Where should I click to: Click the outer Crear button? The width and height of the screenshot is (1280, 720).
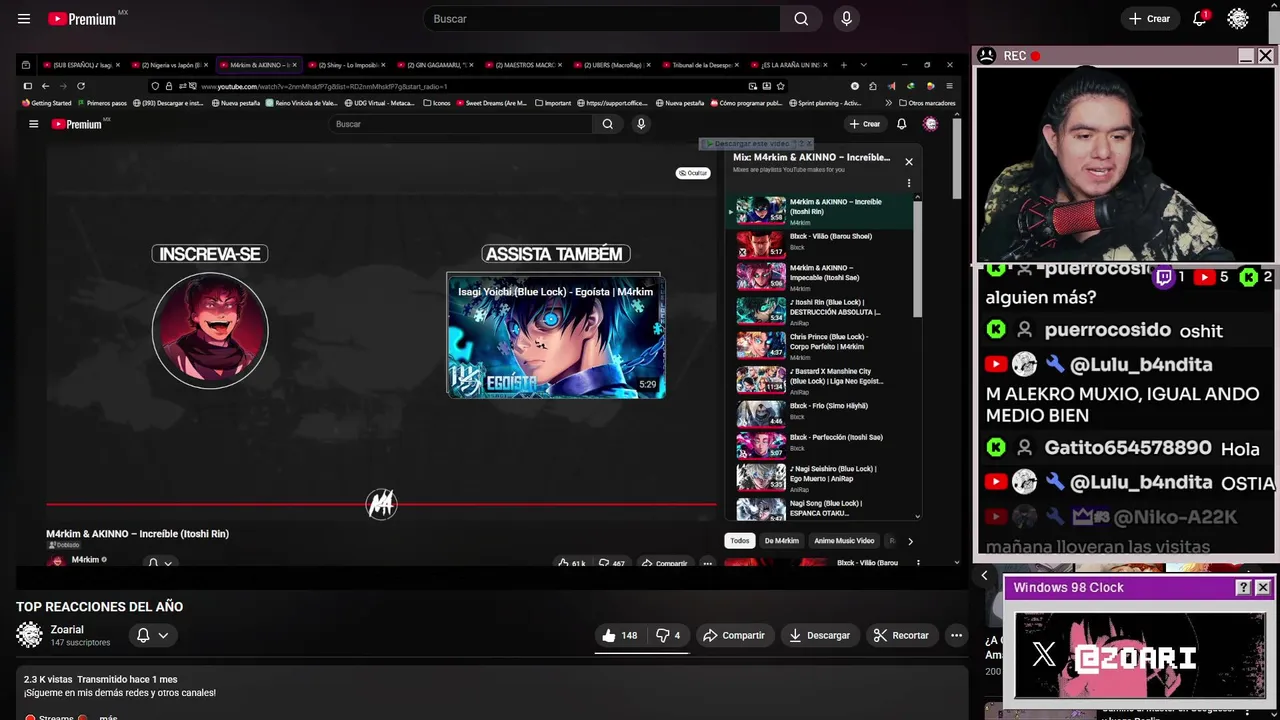point(1149,19)
